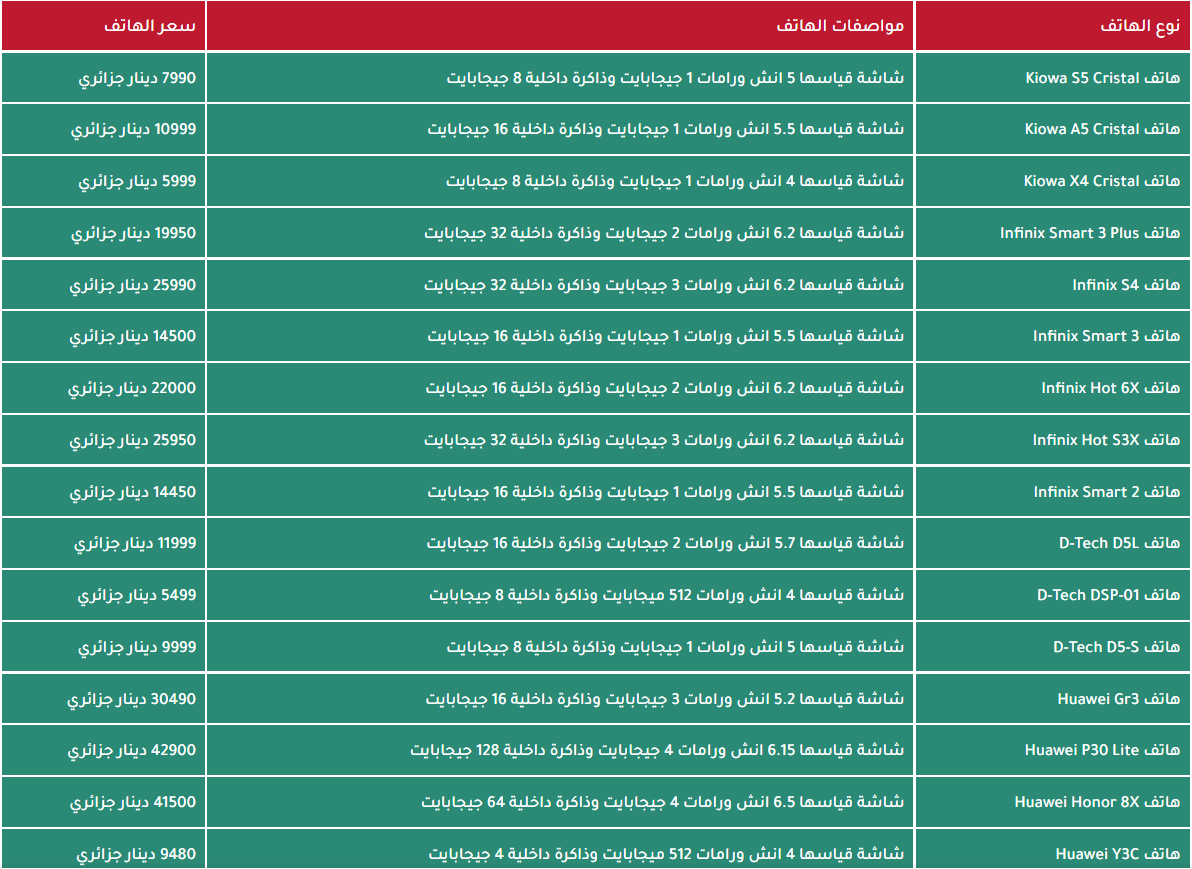
Task: Select the Kiowa A5 Cristal phone cell
Action: [x=1053, y=129]
